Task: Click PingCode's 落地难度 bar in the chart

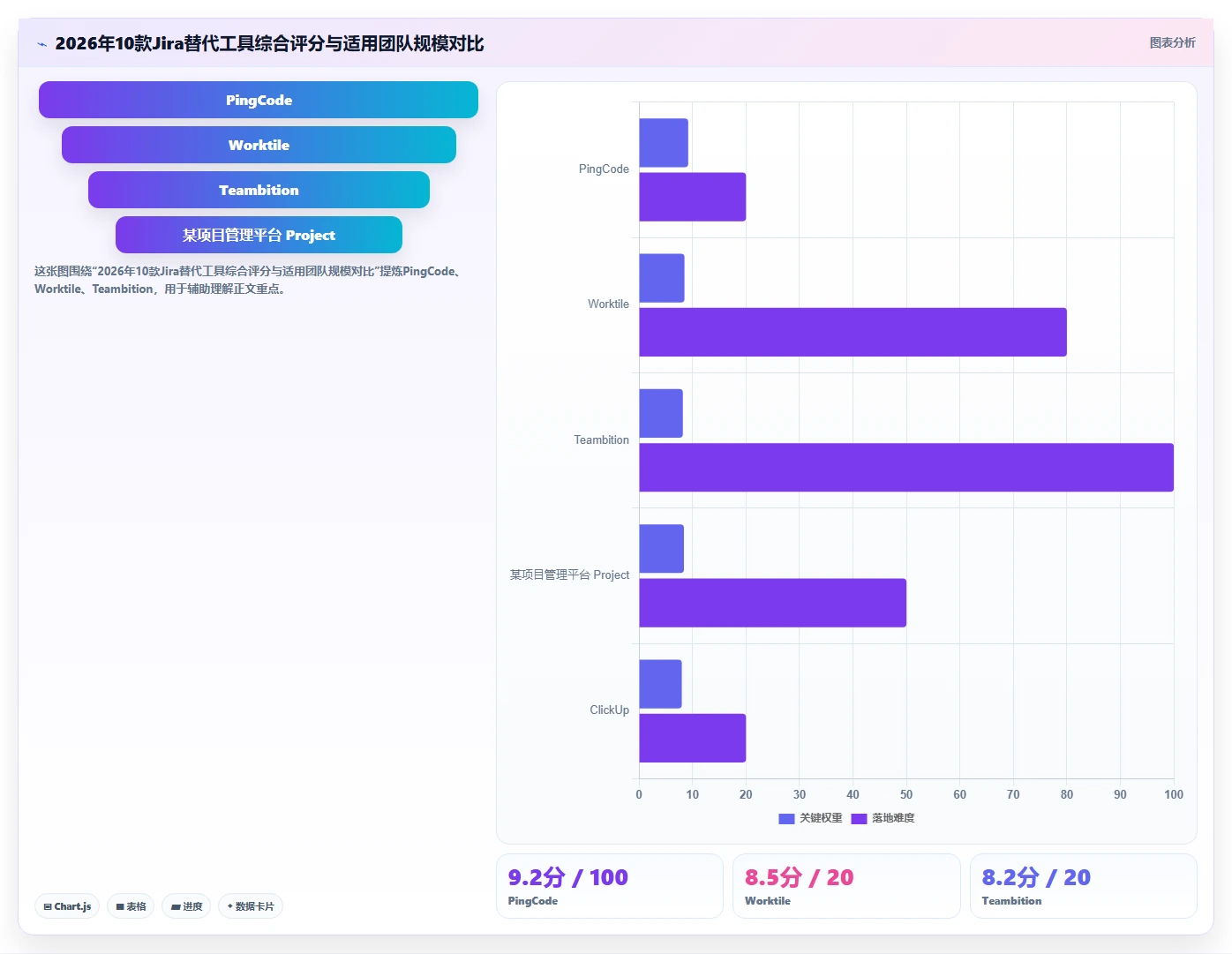Action: coord(693,197)
